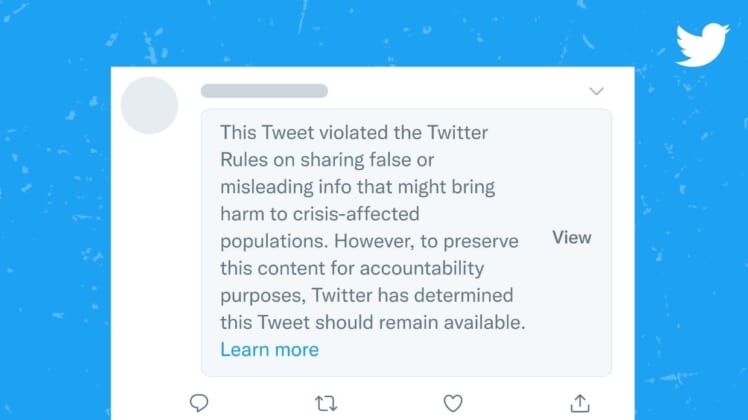The height and width of the screenshot is (420, 748).
Task: Retweet using the arrows icon
Action: [x=326, y=404]
